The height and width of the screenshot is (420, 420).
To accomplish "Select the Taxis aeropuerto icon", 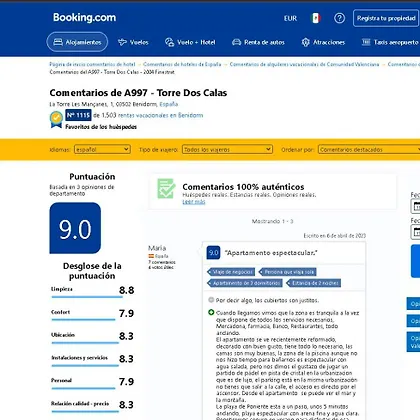I will 366,42.
